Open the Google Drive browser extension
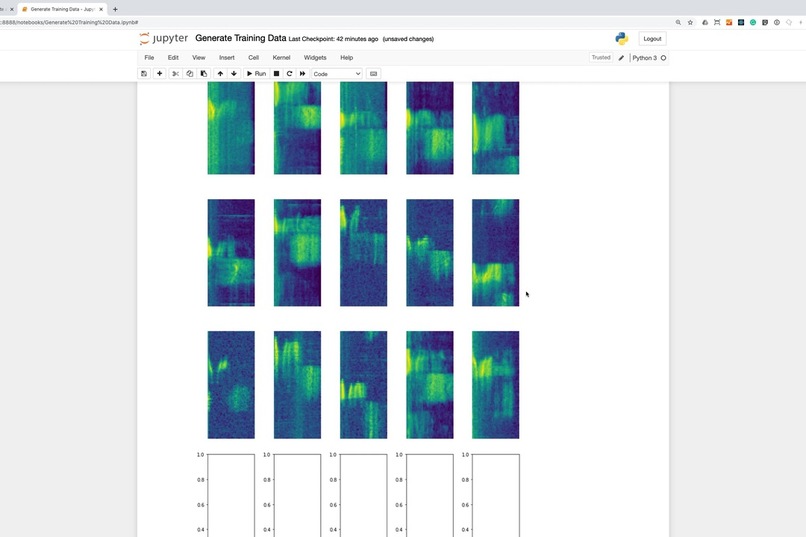Viewport: 806px width, 537px height. pyautogui.click(x=705, y=23)
